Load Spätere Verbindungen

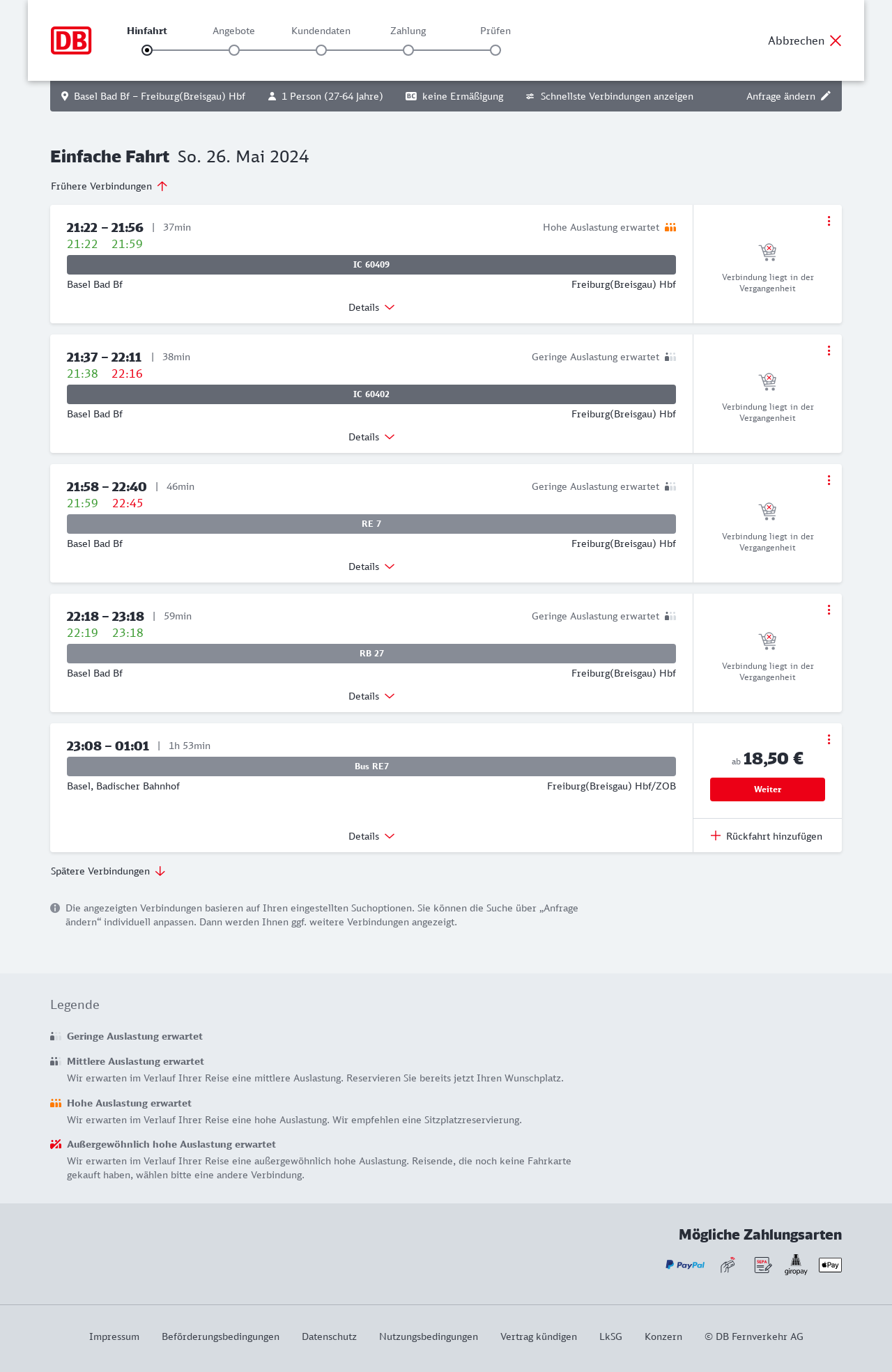pos(108,871)
